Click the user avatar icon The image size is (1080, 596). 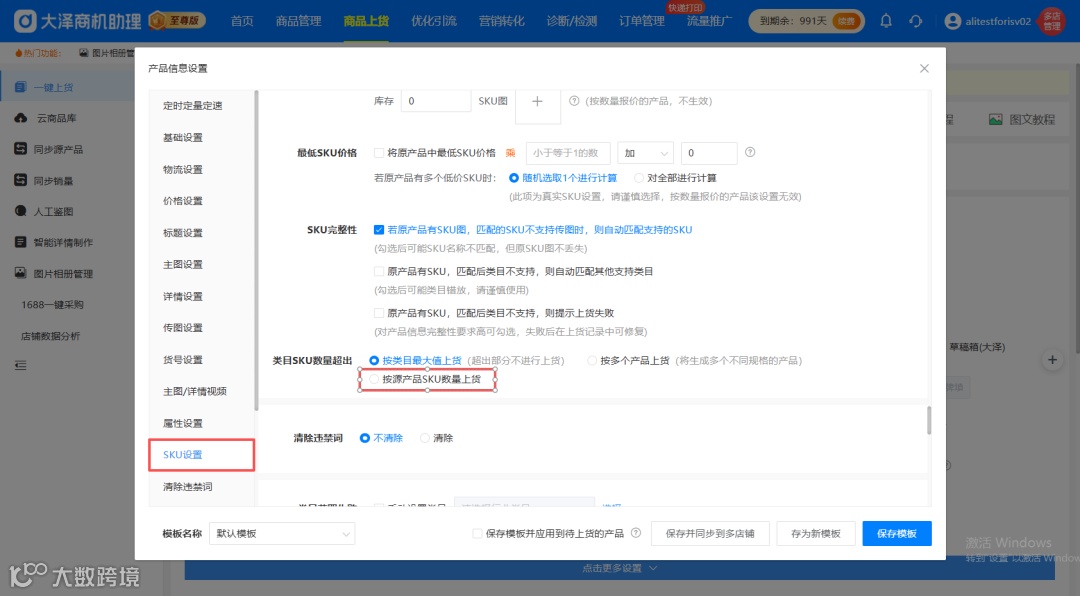[953, 21]
